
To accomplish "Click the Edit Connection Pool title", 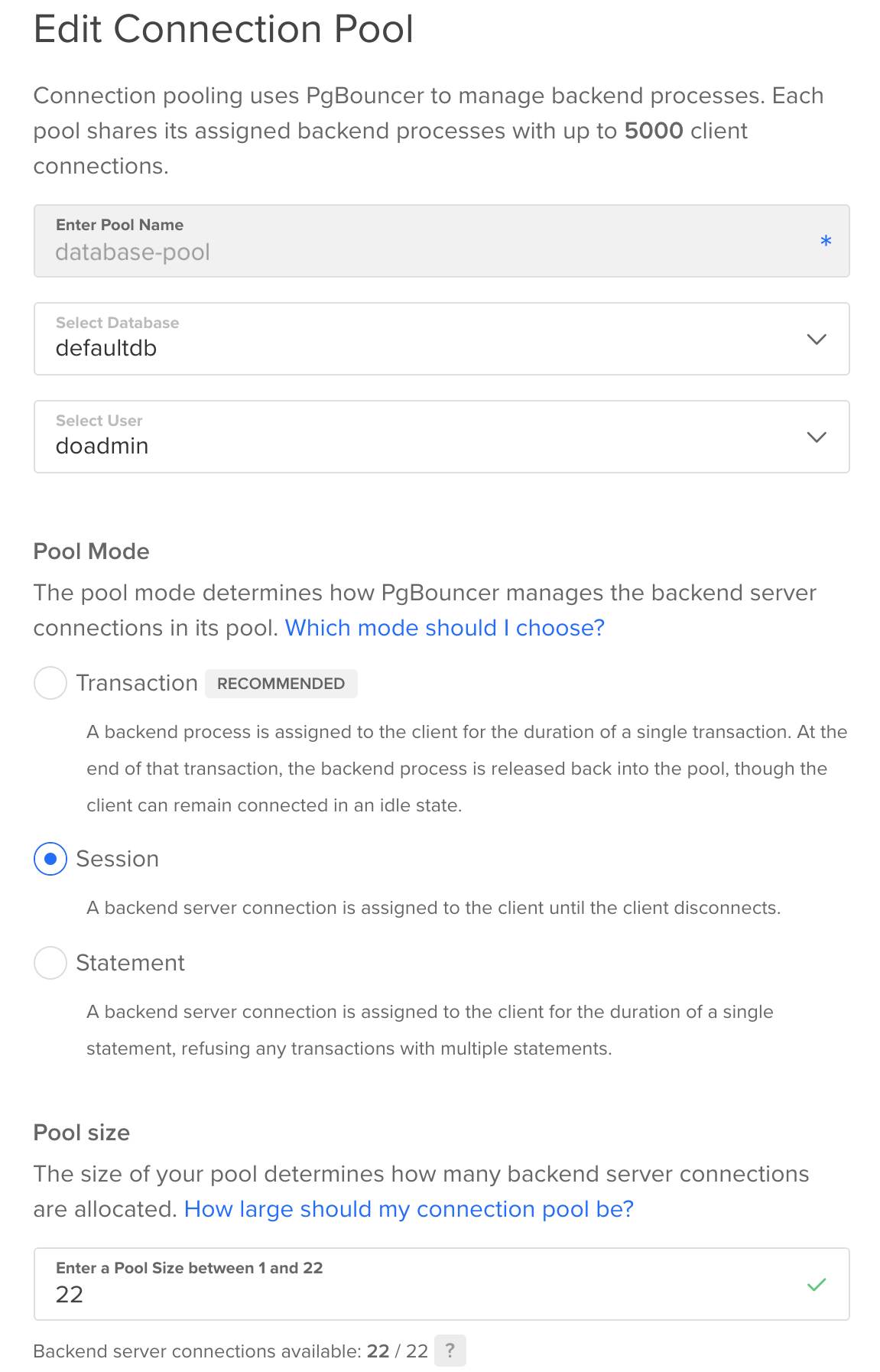I will 223,29.
